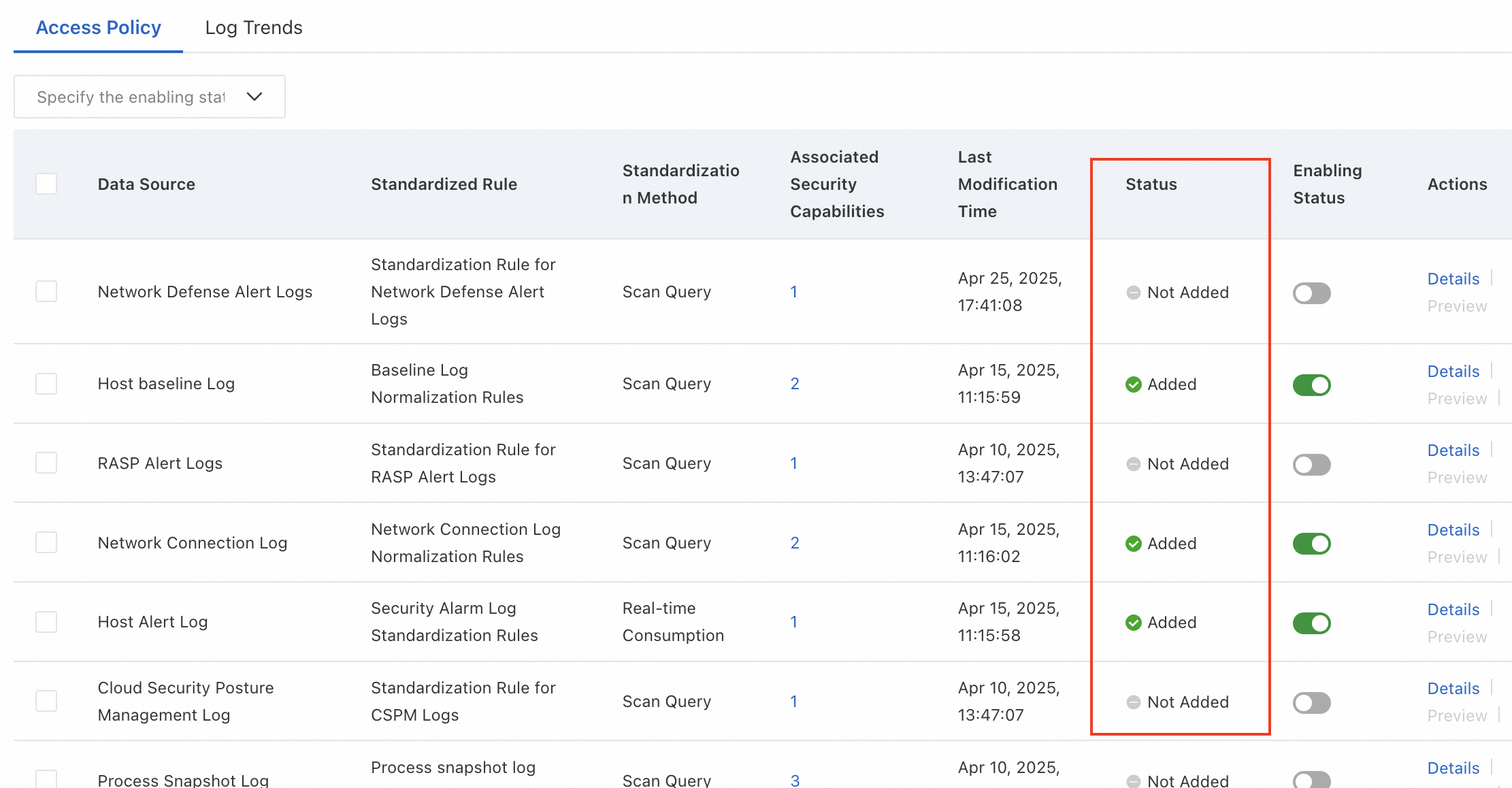Viewport: 1512px width, 788px height.
Task: Click chevron arrow in enabling status filter
Action: [254, 97]
